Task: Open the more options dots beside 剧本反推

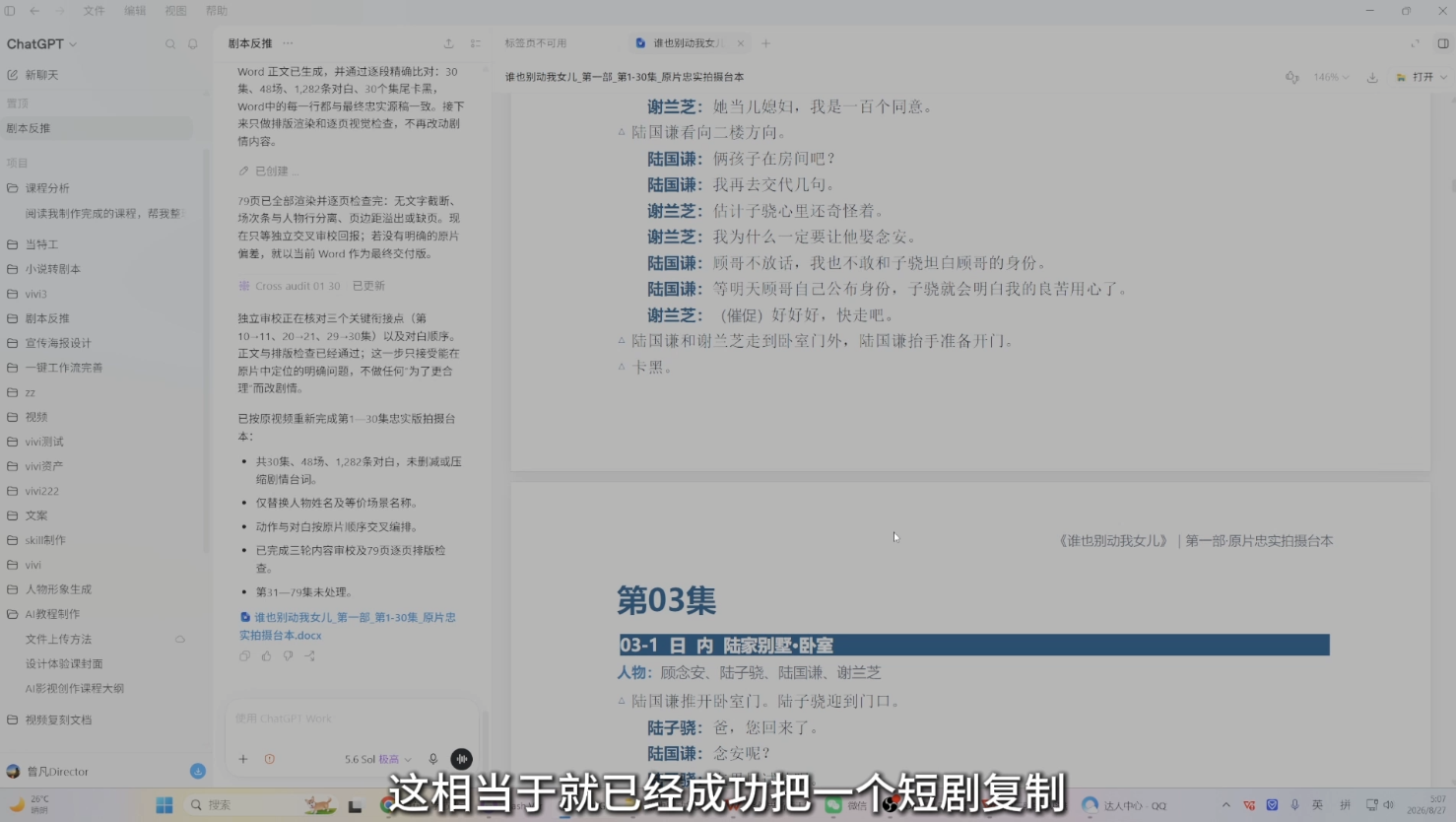Action: tap(288, 43)
